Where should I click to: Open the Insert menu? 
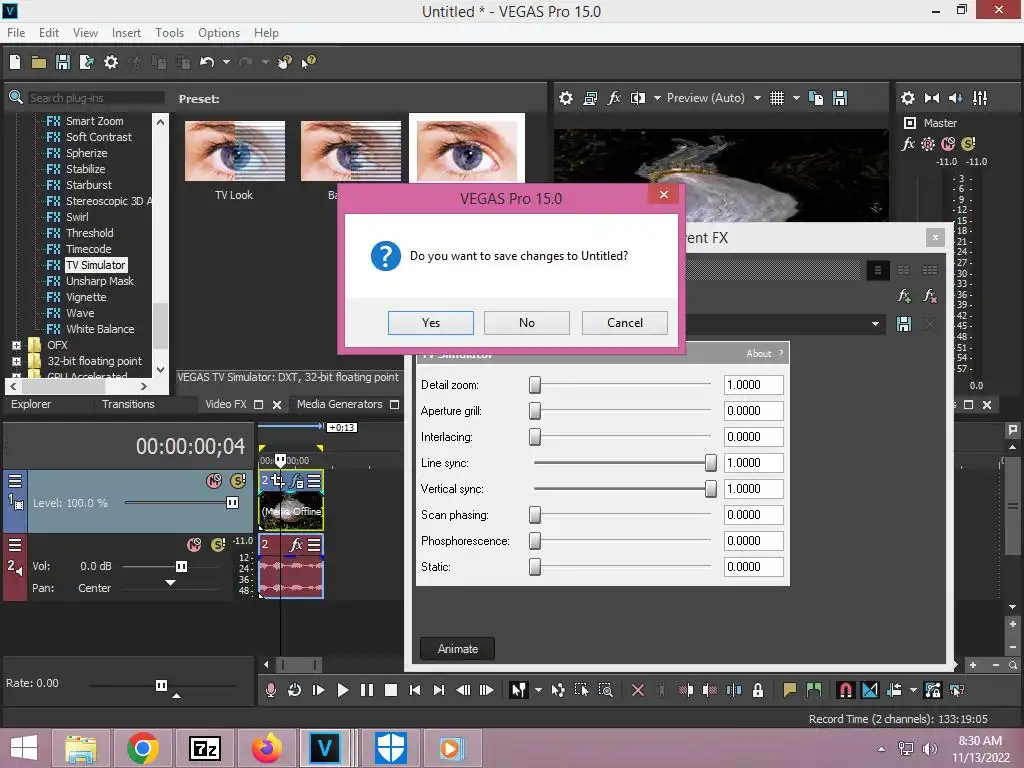pyautogui.click(x=126, y=33)
